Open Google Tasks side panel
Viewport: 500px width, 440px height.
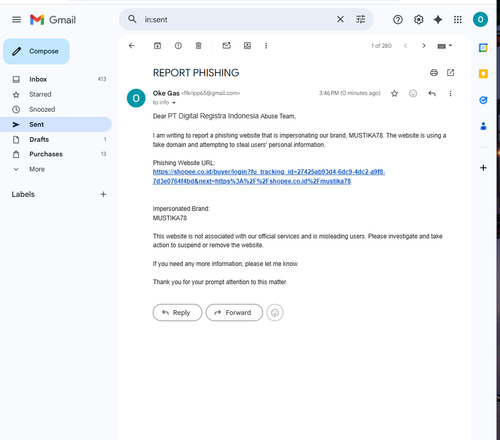(x=483, y=100)
